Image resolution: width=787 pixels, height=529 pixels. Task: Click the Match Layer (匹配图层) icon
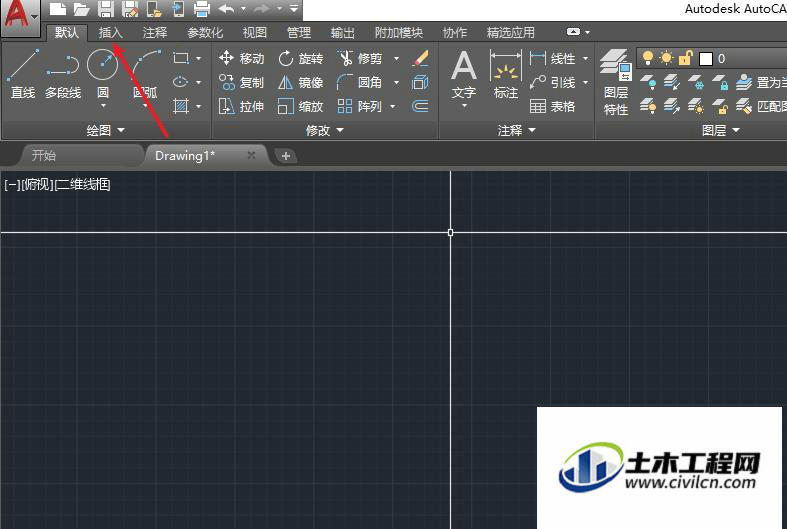(x=744, y=106)
